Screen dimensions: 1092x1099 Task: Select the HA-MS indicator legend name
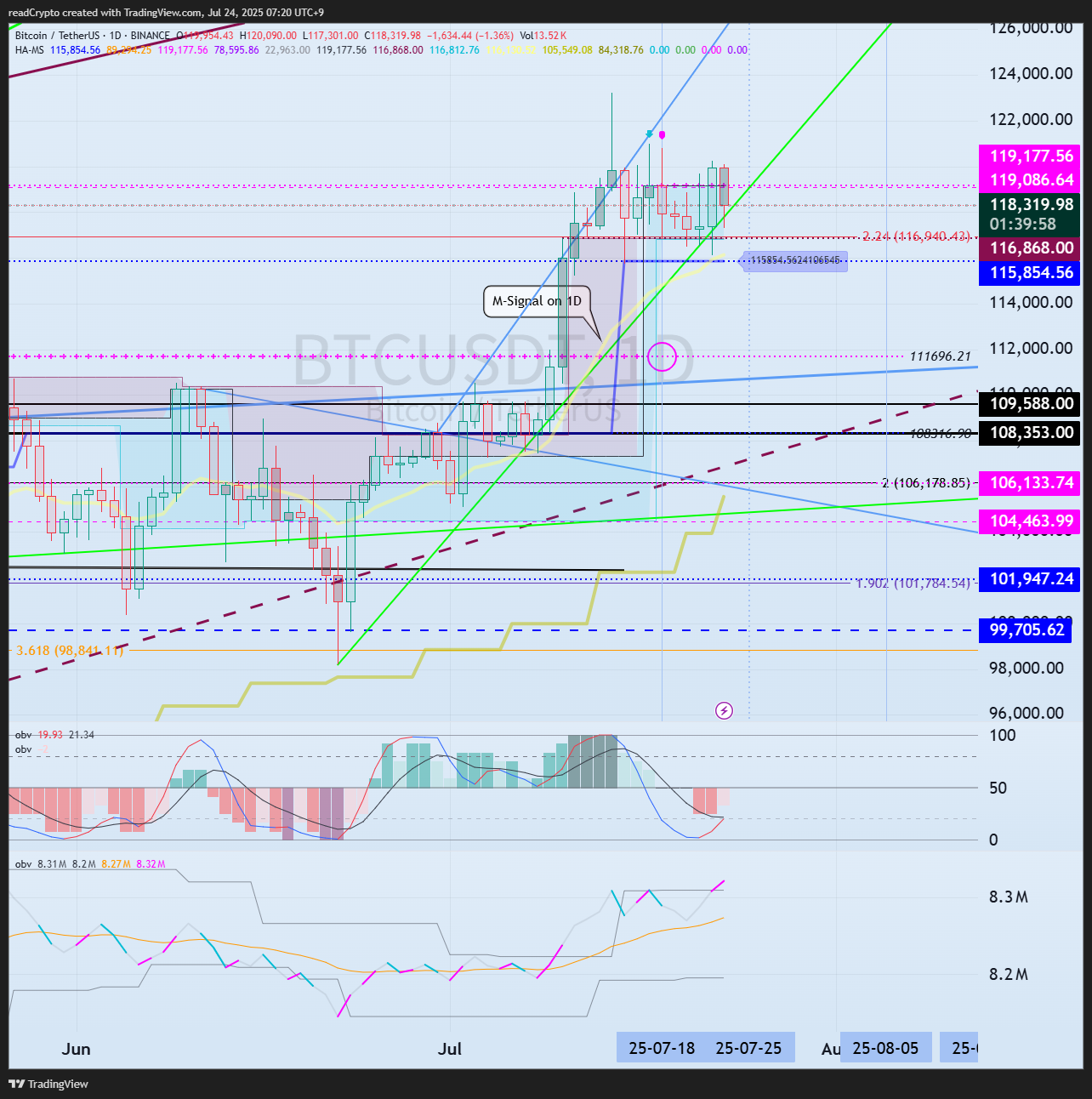click(x=30, y=50)
